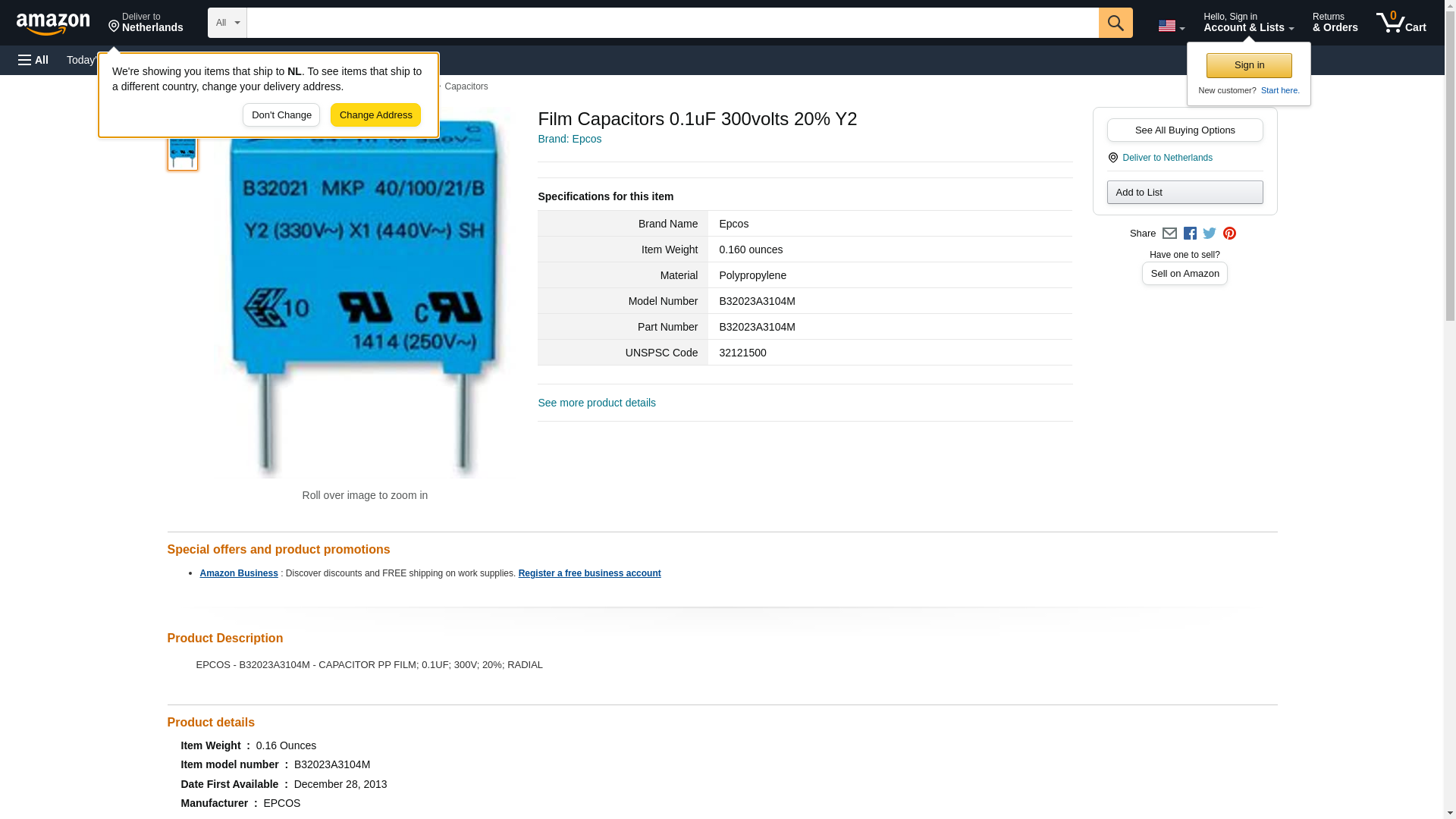Image resolution: width=1456 pixels, height=819 pixels.
Task: Click Don't Change button
Action: click(281, 115)
